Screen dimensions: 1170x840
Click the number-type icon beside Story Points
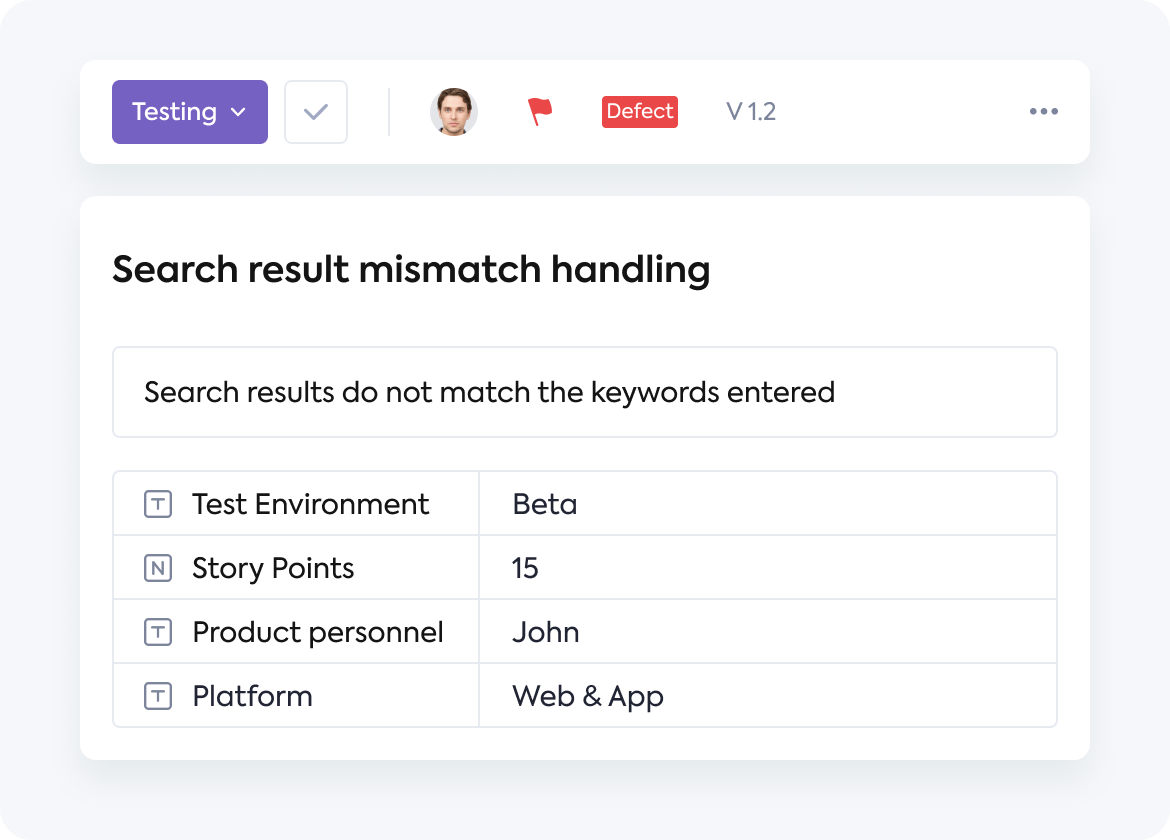[158, 568]
